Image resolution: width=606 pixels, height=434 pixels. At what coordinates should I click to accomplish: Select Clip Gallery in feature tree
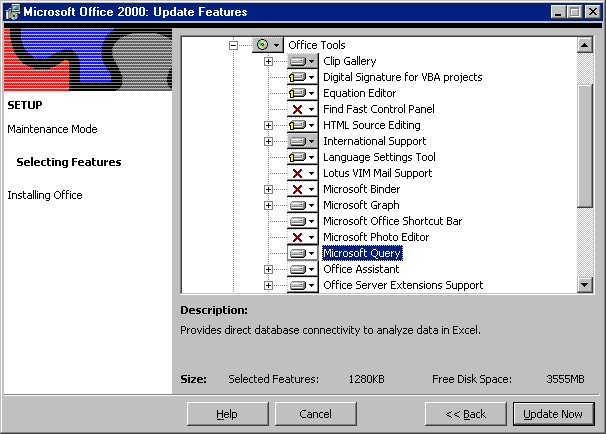tap(349, 61)
